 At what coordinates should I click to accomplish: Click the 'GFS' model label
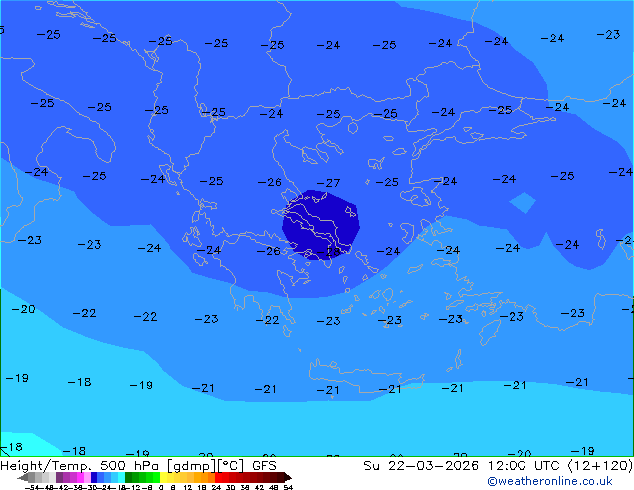(264, 466)
